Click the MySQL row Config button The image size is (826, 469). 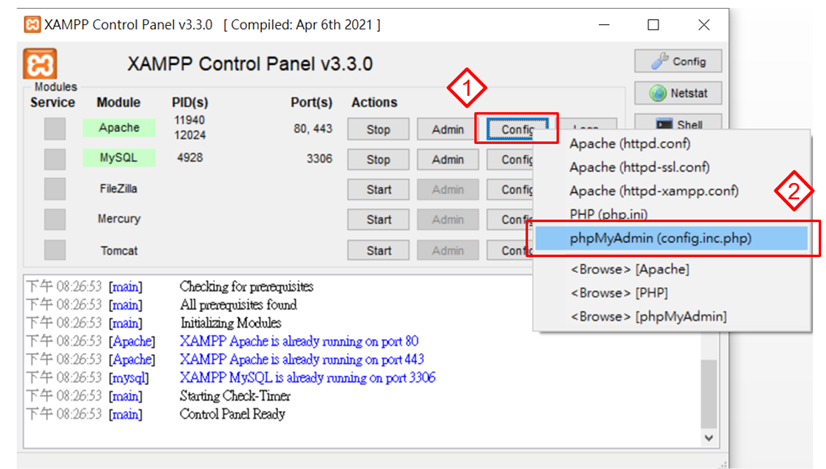coord(510,159)
